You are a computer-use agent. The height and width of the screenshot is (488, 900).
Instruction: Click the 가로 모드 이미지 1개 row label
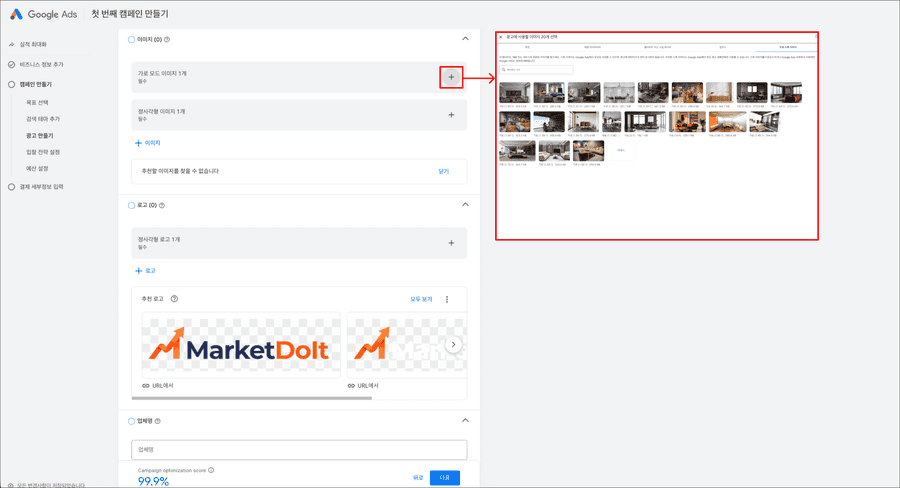click(162, 73)
